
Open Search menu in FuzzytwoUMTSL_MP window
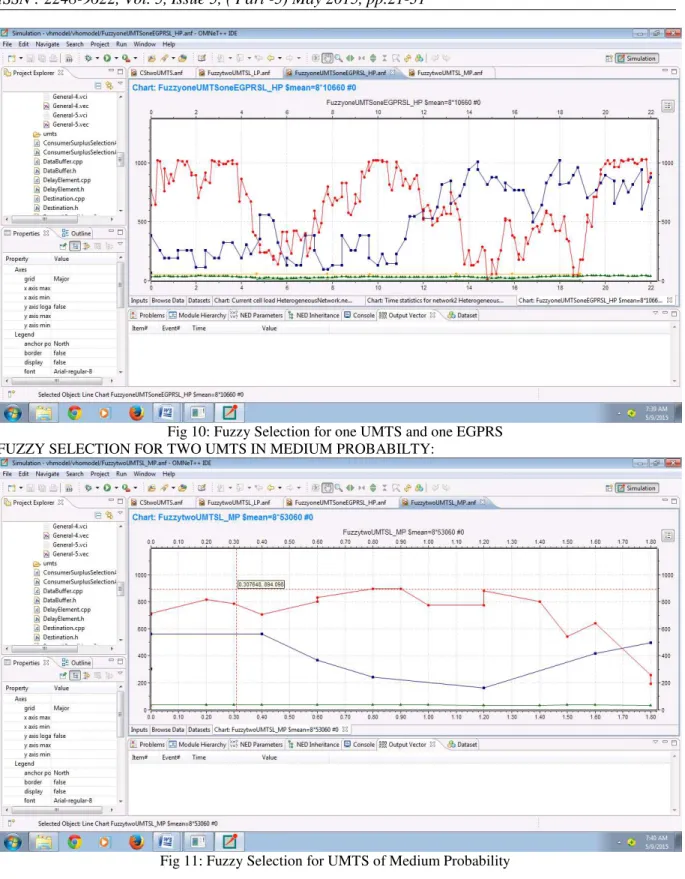[75, 474]
